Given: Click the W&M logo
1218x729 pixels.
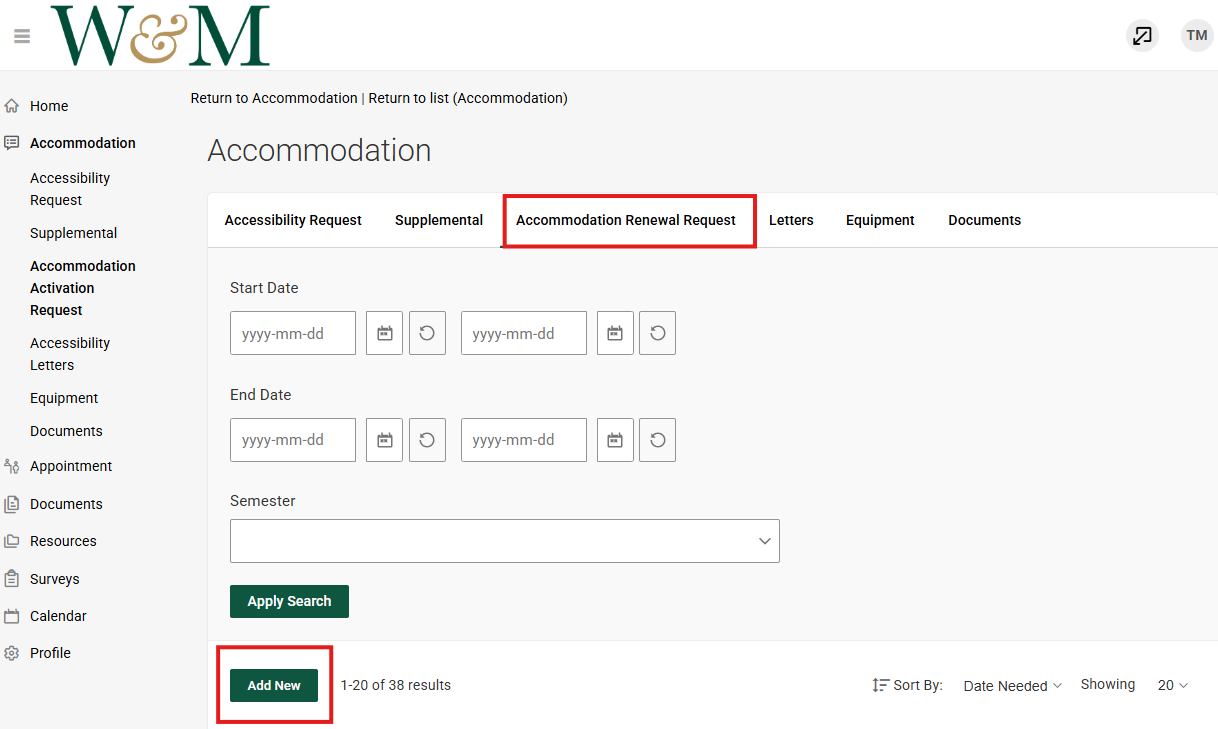Looking at the screenshot, I should tap(160, 35).
